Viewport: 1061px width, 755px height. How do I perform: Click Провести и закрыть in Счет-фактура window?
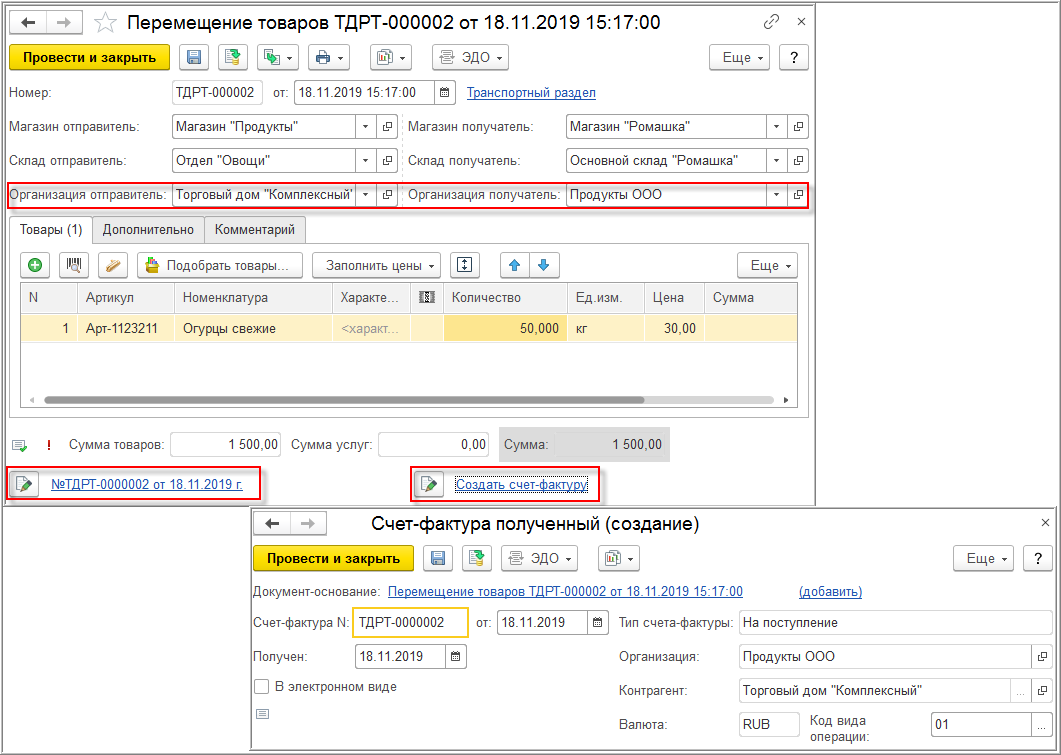tap(333, 559)
